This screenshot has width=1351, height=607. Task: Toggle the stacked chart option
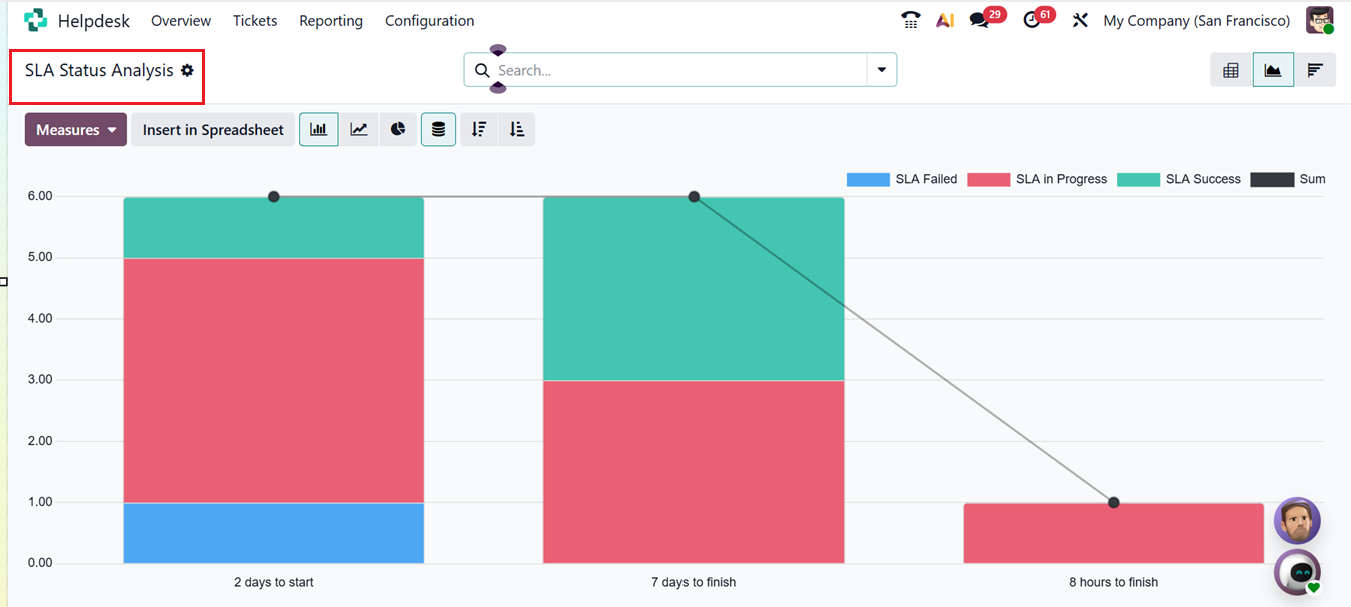tap(438, 130)
